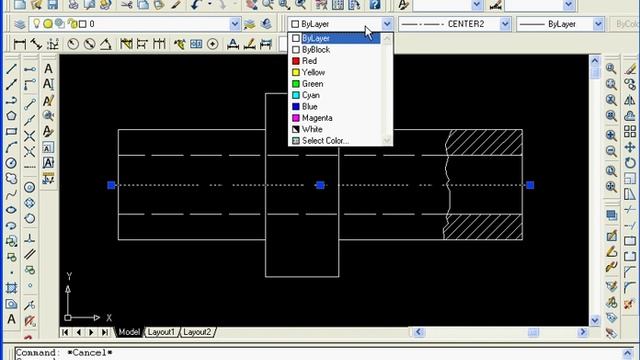Select the Rectangle draw tool
Viewport: 640px width, 360px height.
(11, 131)
